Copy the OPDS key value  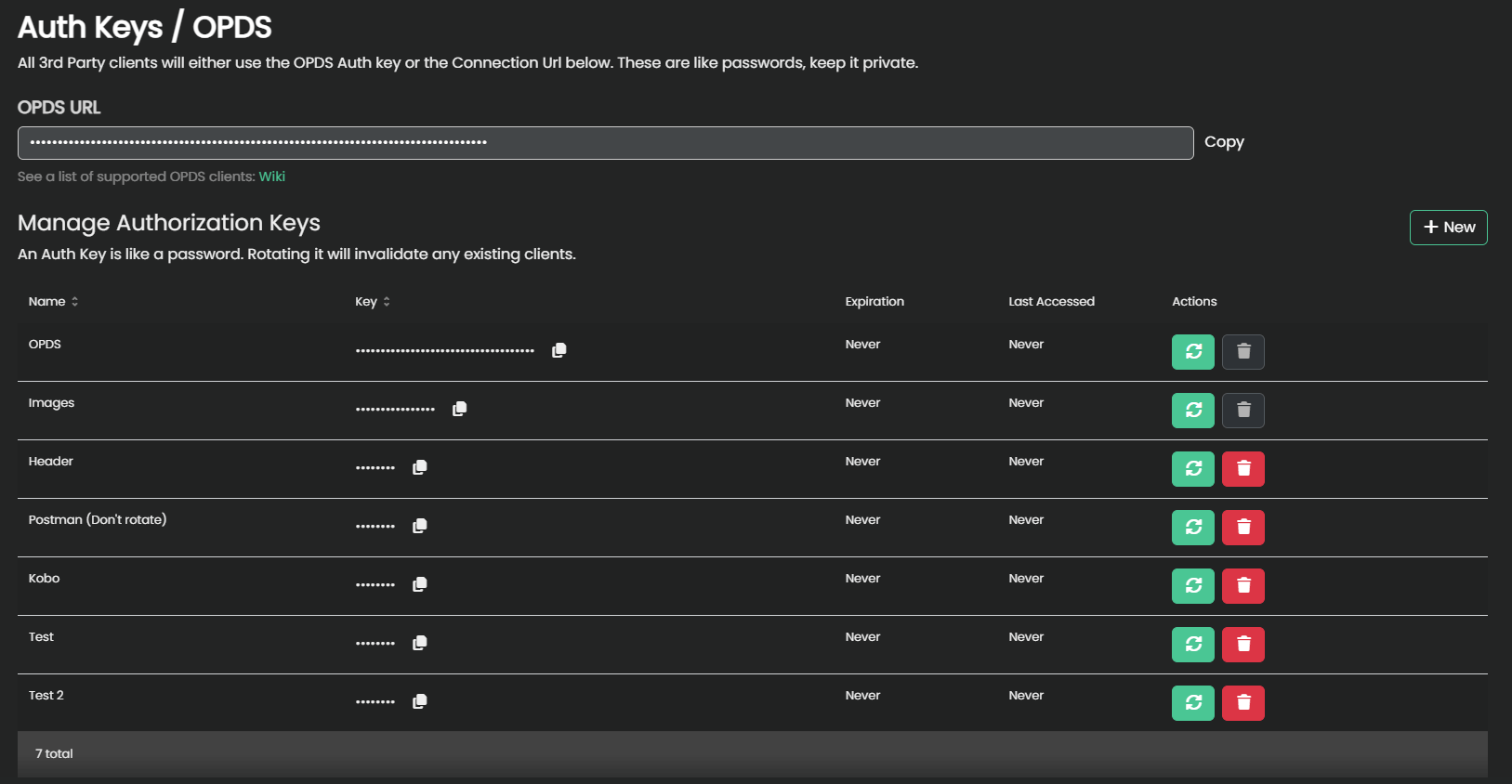559,350
